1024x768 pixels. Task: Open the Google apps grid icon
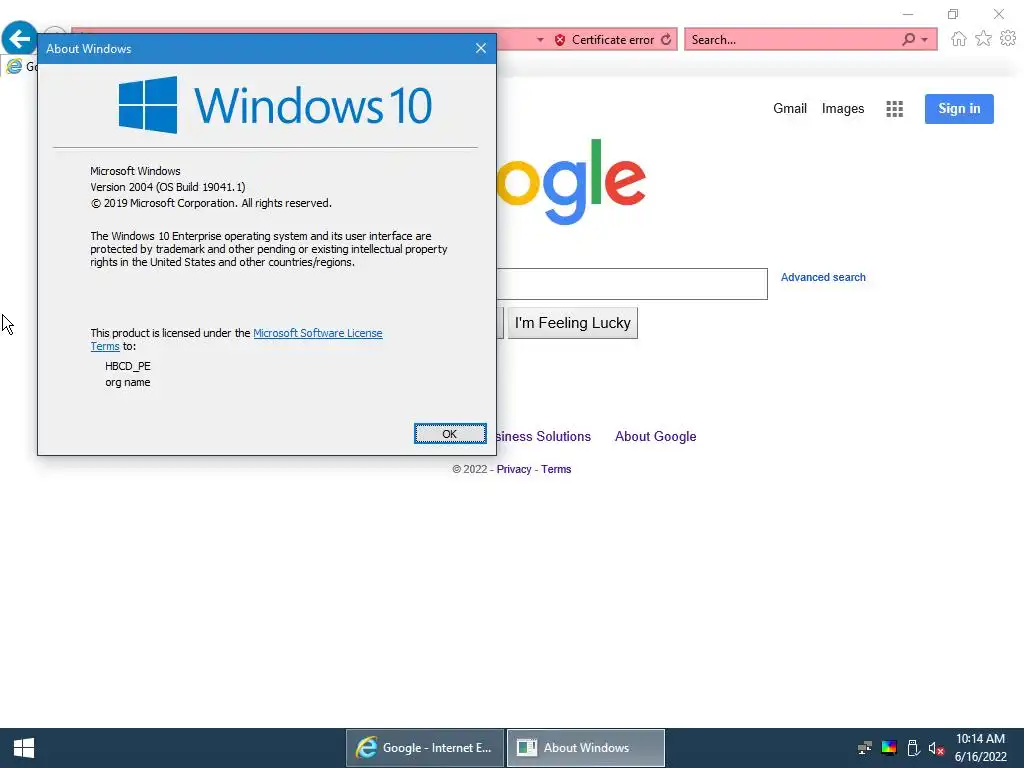pos(894,109)
